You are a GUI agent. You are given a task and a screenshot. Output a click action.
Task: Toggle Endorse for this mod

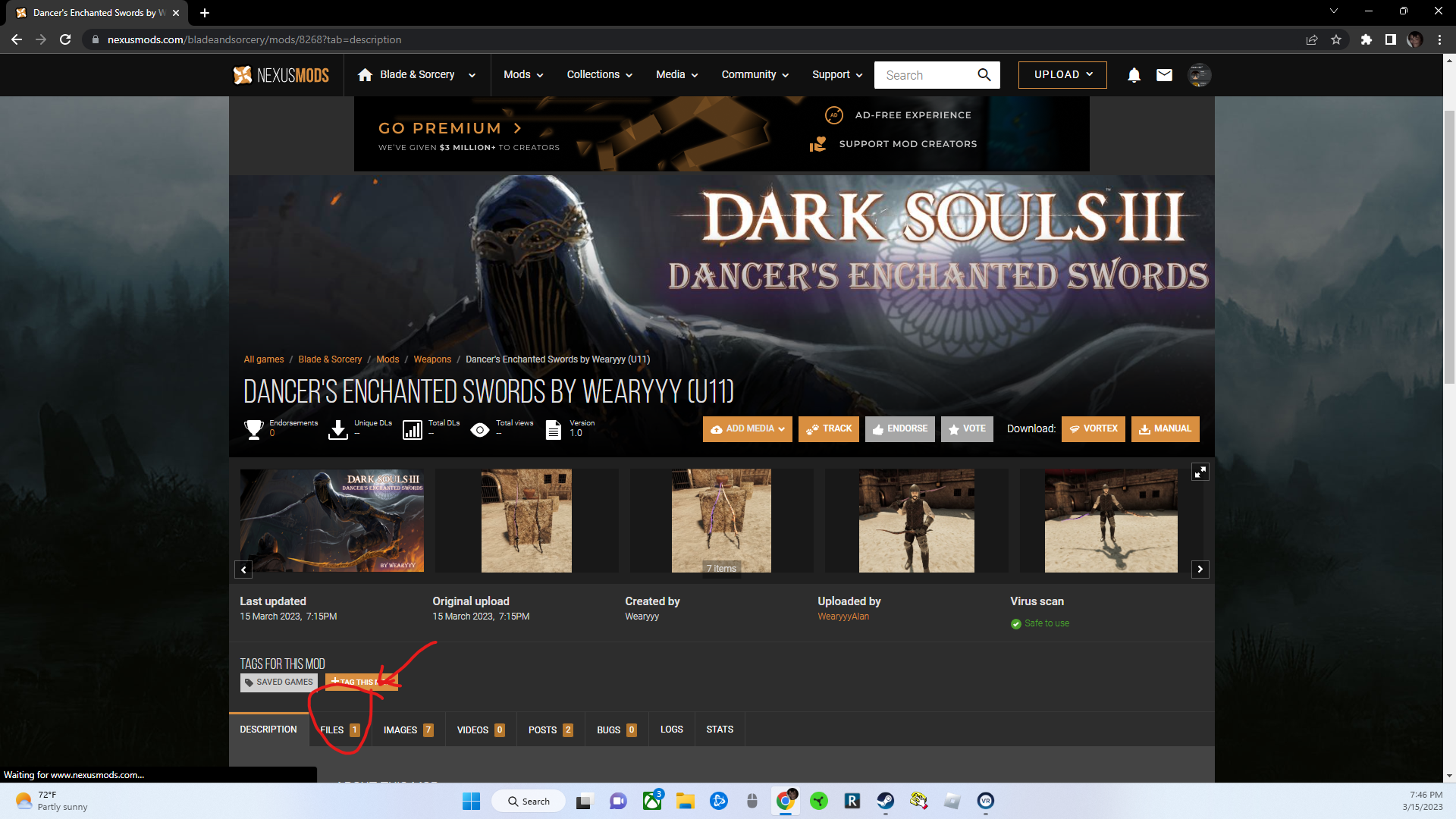(x=899, y=428)
